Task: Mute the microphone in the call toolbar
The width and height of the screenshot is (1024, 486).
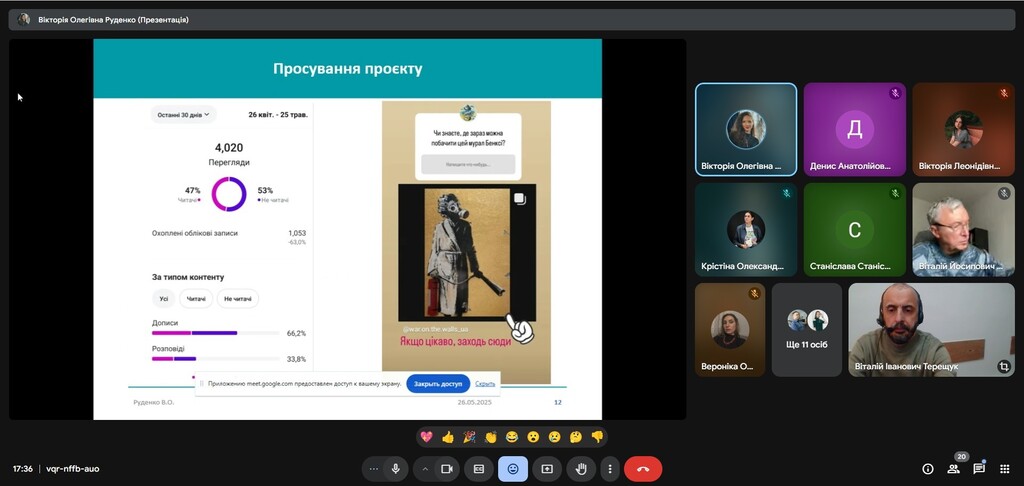Action: click(x=396, y=468)
